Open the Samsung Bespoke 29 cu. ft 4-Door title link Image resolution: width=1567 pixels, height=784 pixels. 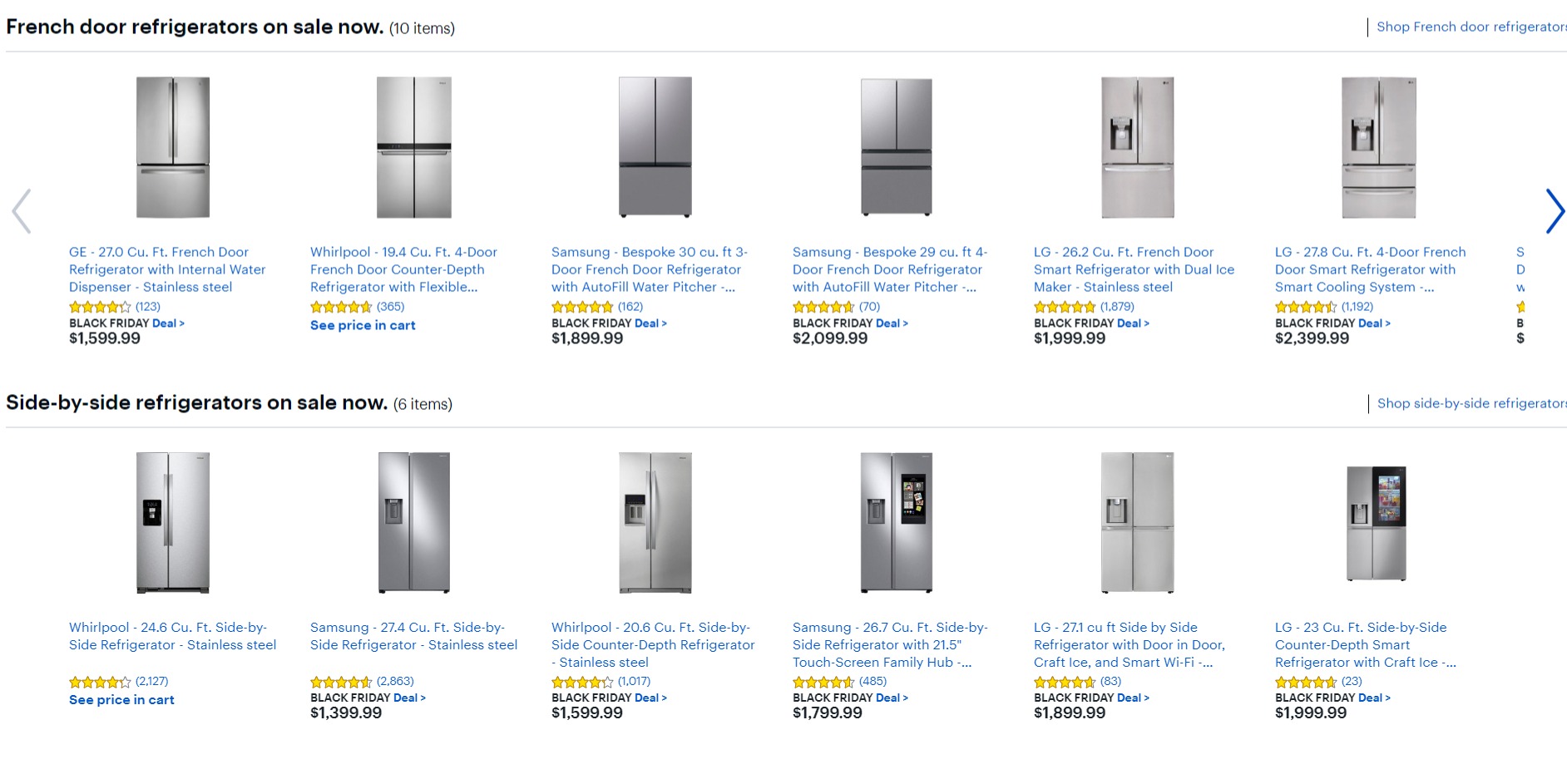click(889, 269)
